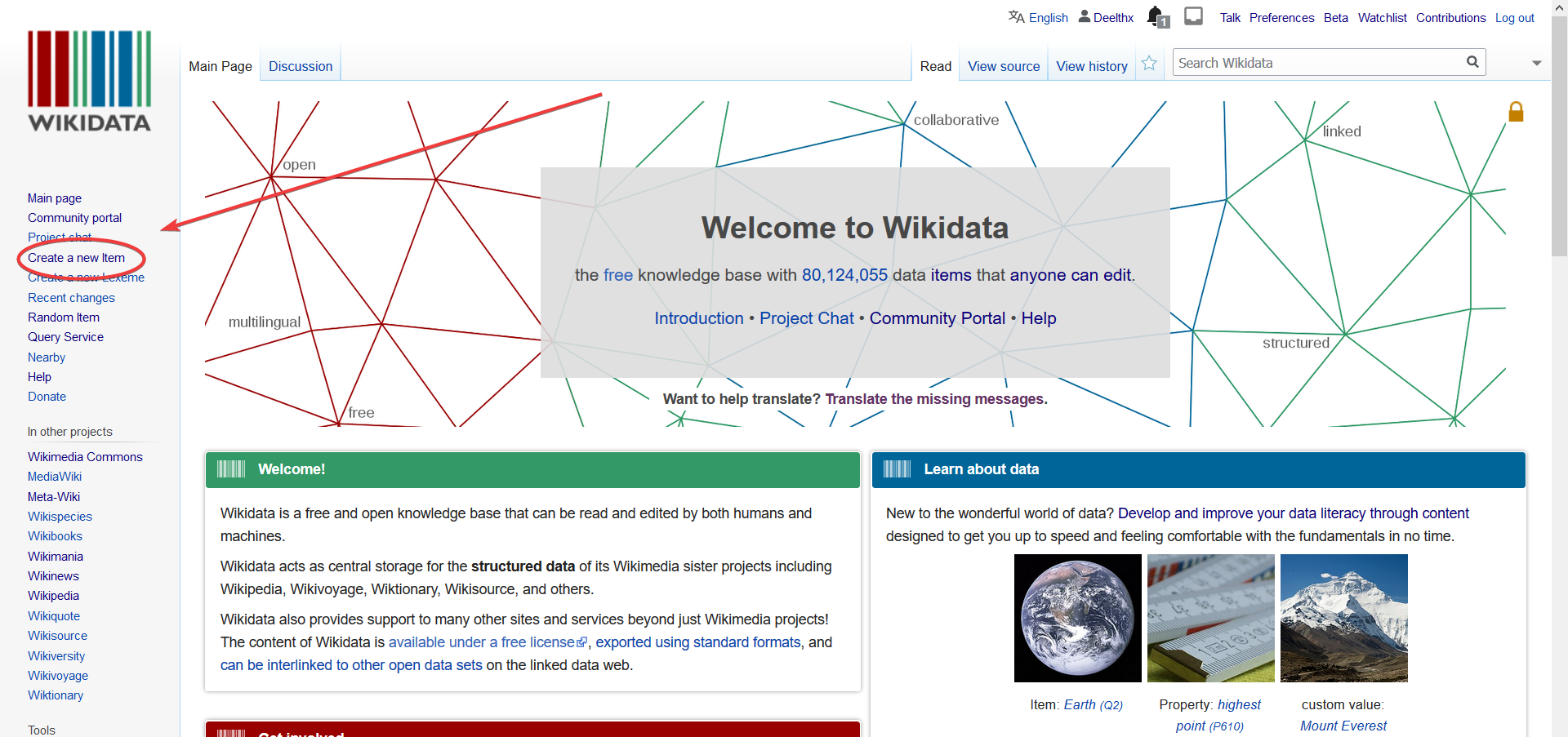
Task: Switch to the Discussion tab
Action: point(301,66)
